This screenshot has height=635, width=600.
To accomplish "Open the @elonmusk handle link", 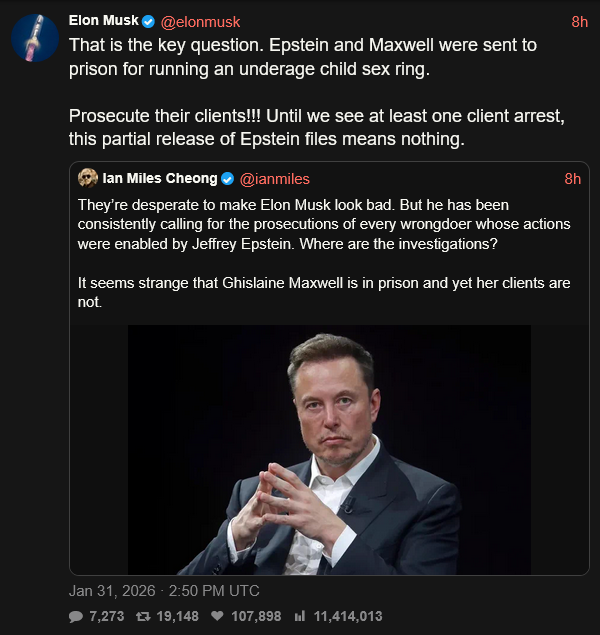I will [x=200, y=21].
